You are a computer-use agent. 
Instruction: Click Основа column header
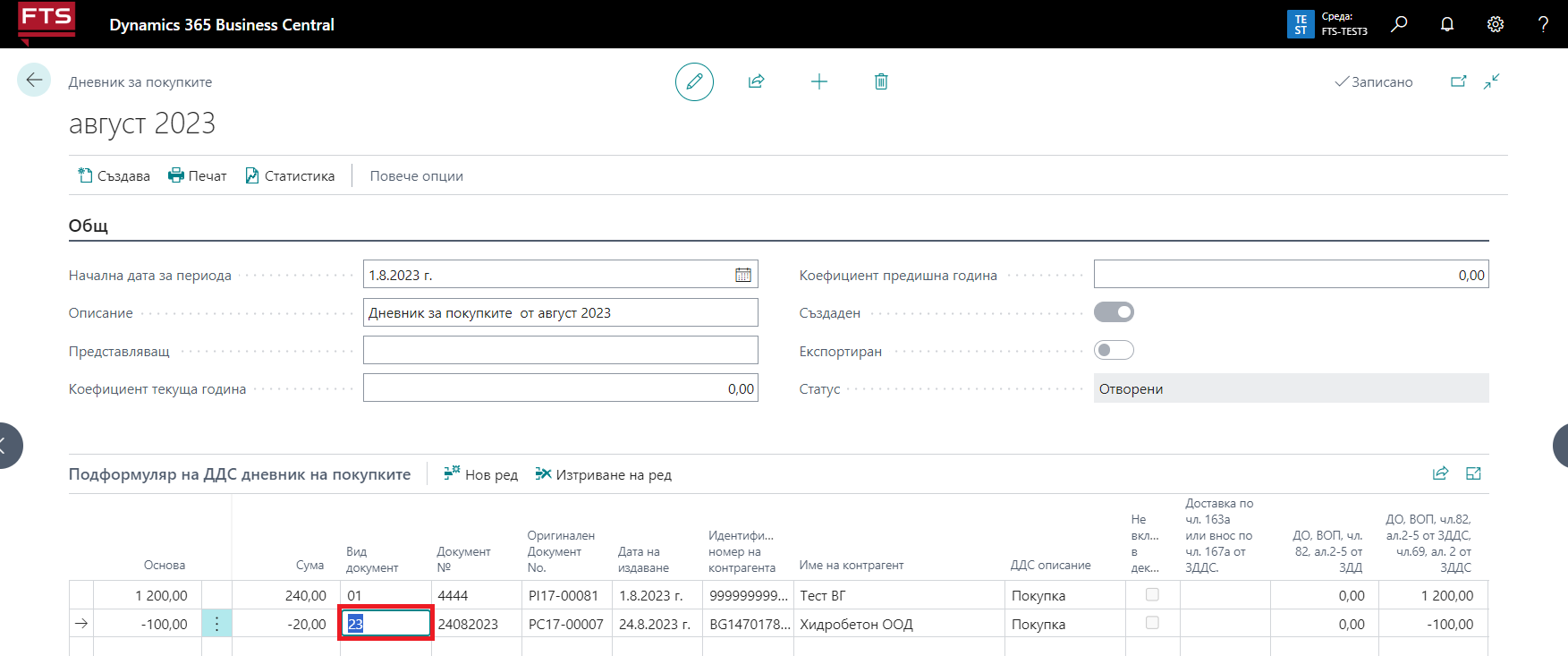[165, 565]
